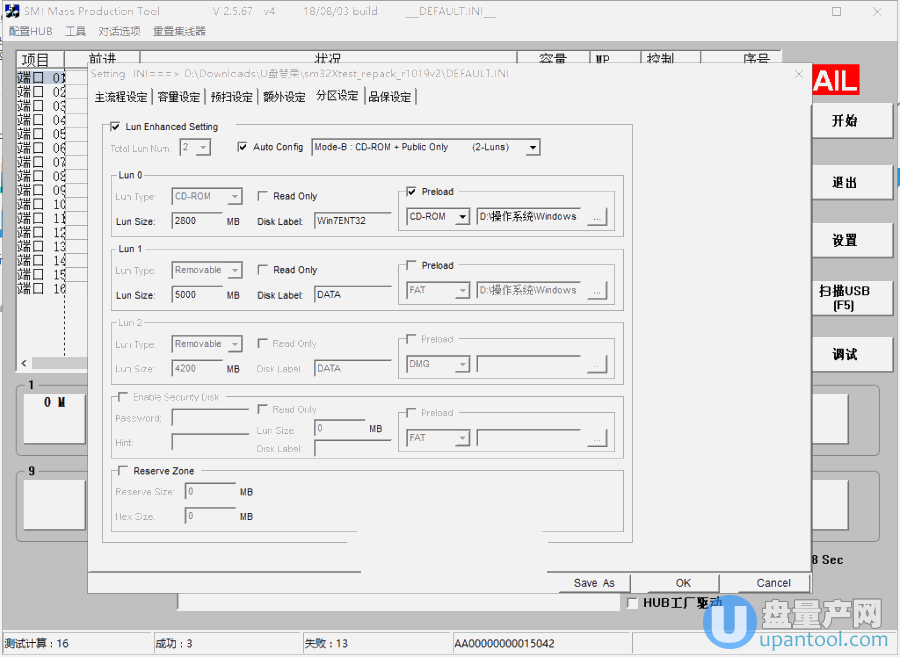Close the Setting dialog with X
The width and height of the screenshot is (900, 657).
798,73
